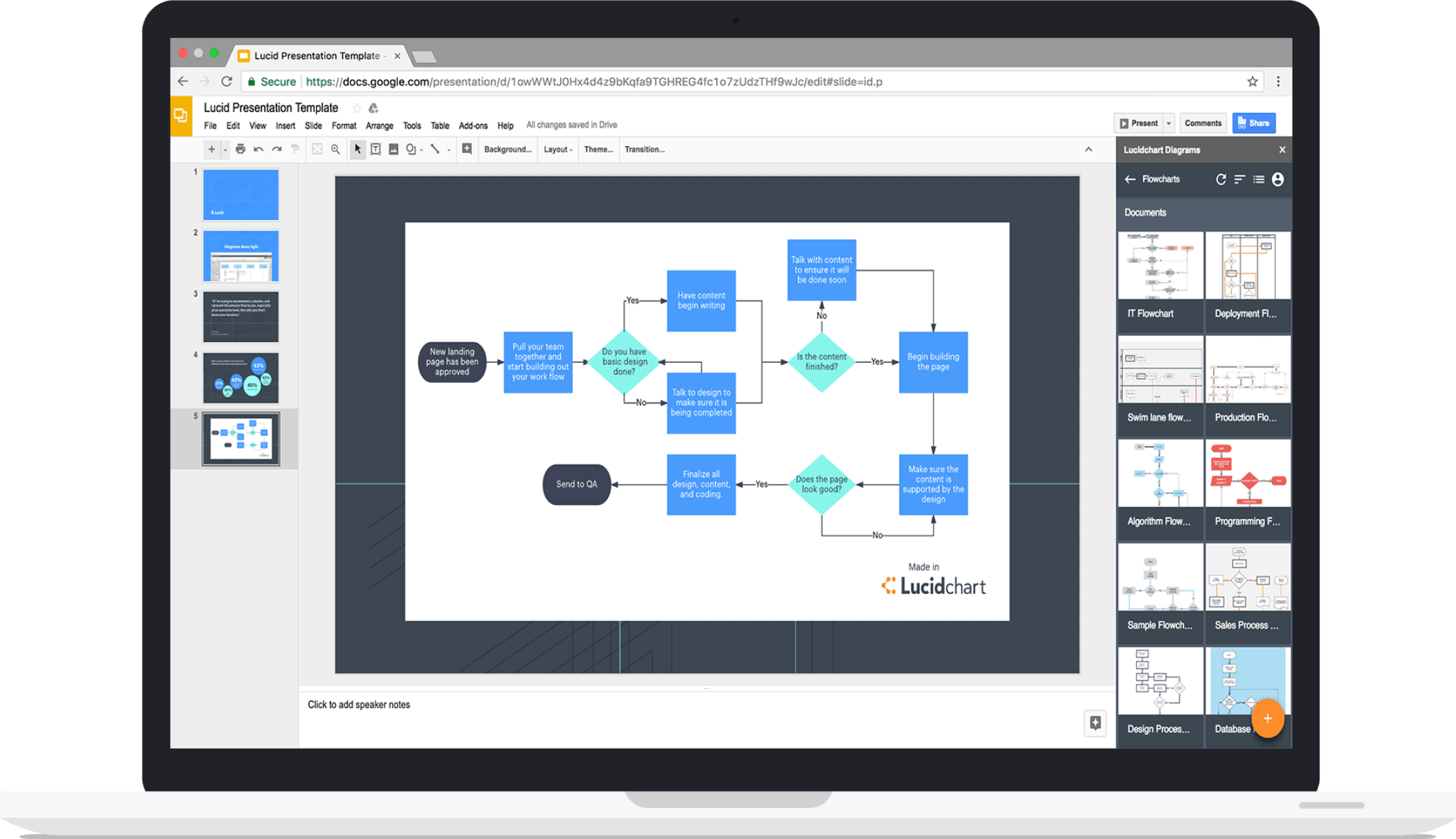Switch to list view icon
This screenshot has height=839, width=1456.
pos(1259,180)
